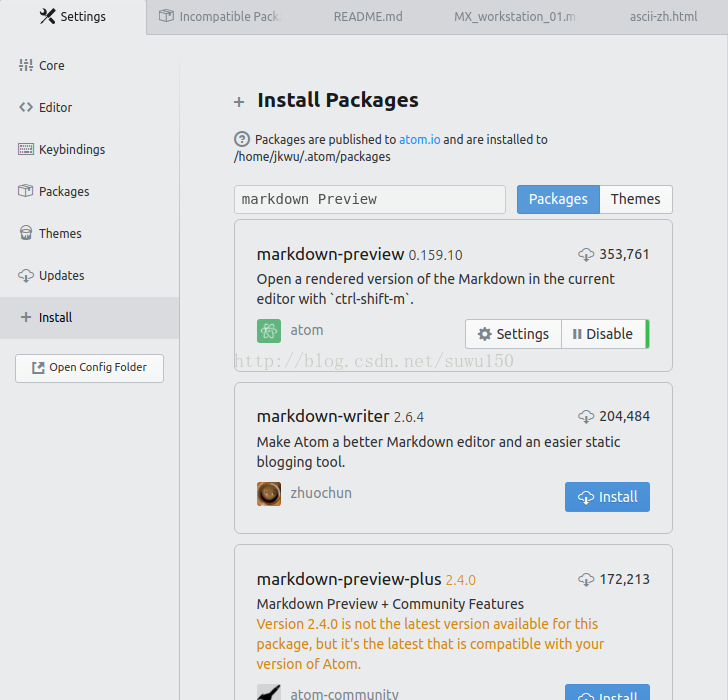Click the Updates cloud download icon

[x=26, y=275]
